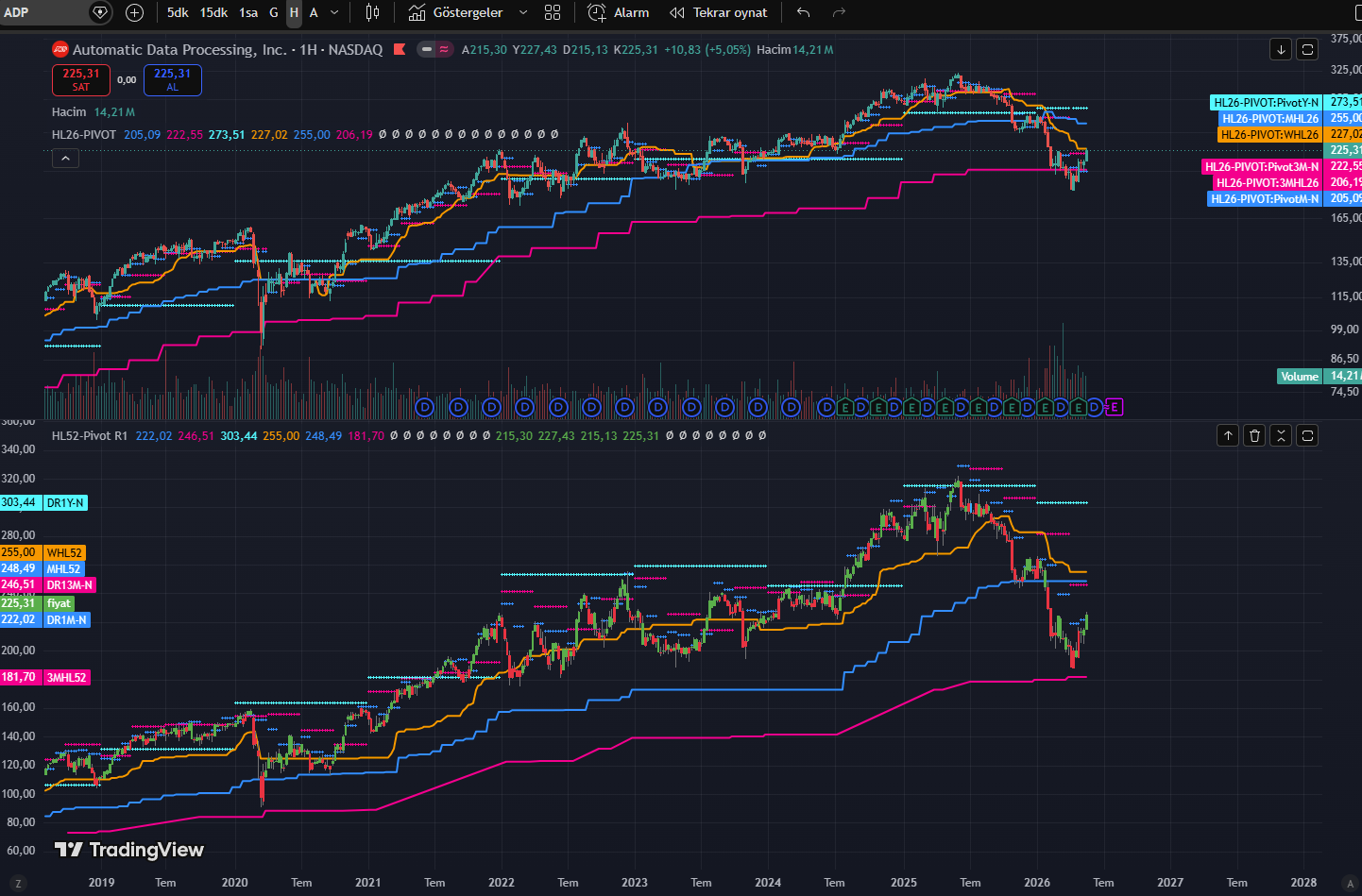Click the blue MHL52 label
1362x896 pixels.
click(x=63, y=568)
